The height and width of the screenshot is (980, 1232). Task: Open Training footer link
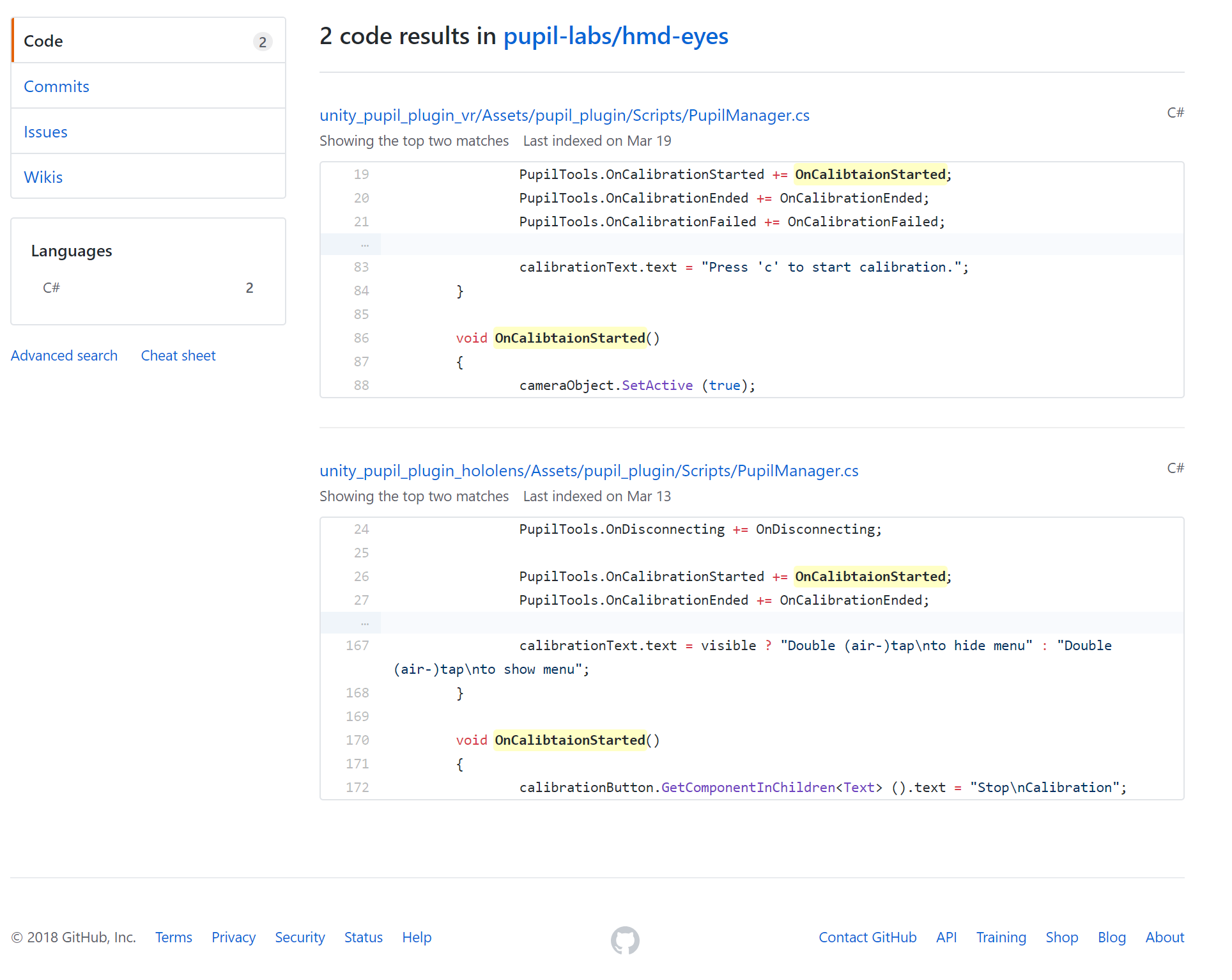1001,937
